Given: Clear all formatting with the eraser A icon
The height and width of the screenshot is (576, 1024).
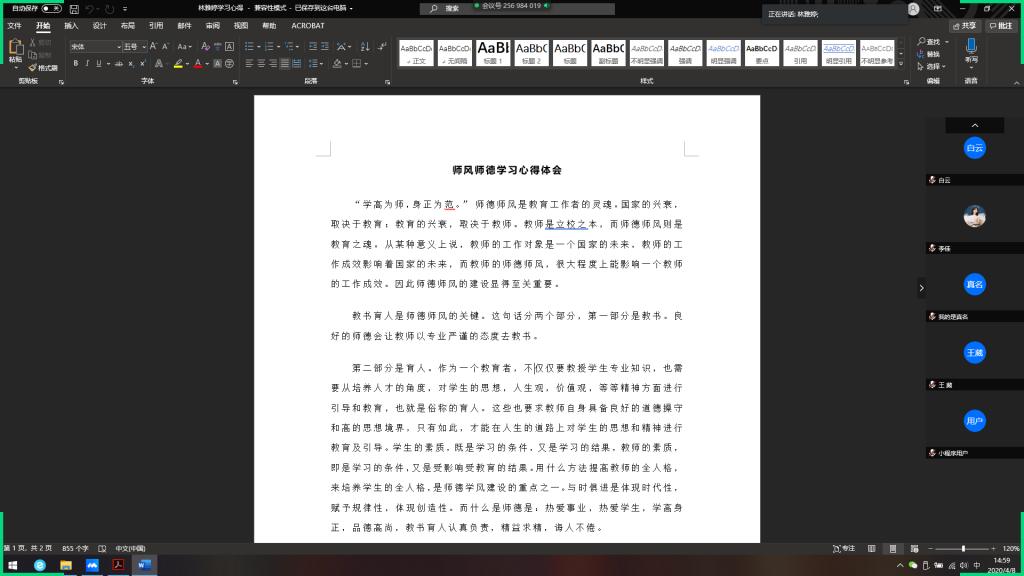Looking at the screenshot, I should coord(205,46).
